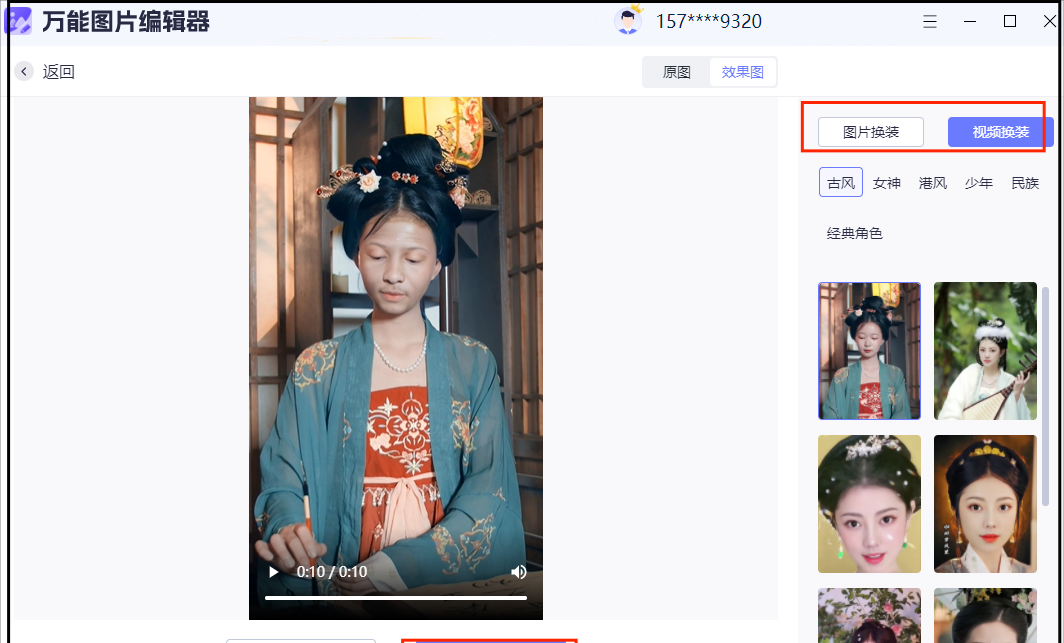Choose the 民族 style category
The image size is (1064, 643).
point(1025,183)
